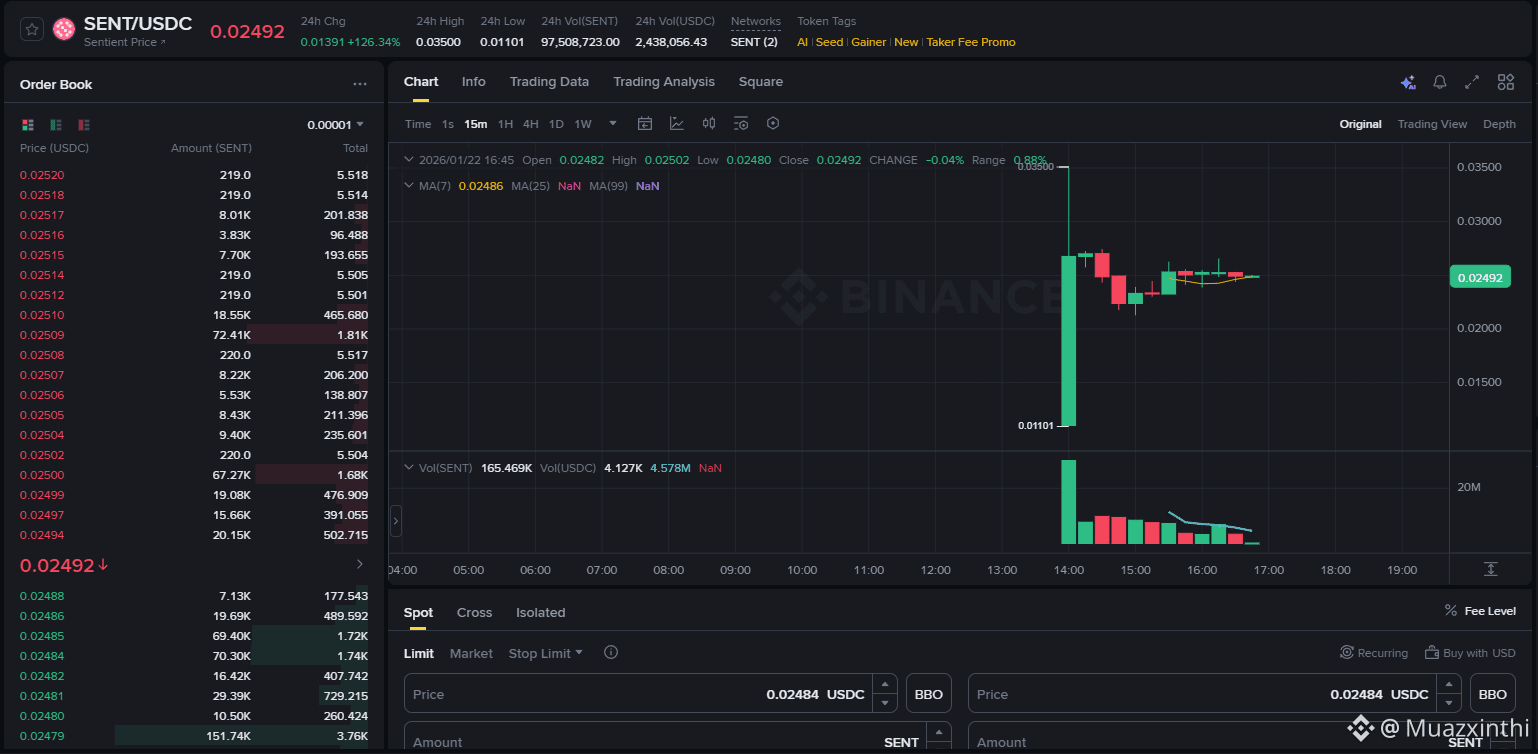This screenshot has width=1538, height=754.
Task: Click the buy Amount input field
Action: 664,738
